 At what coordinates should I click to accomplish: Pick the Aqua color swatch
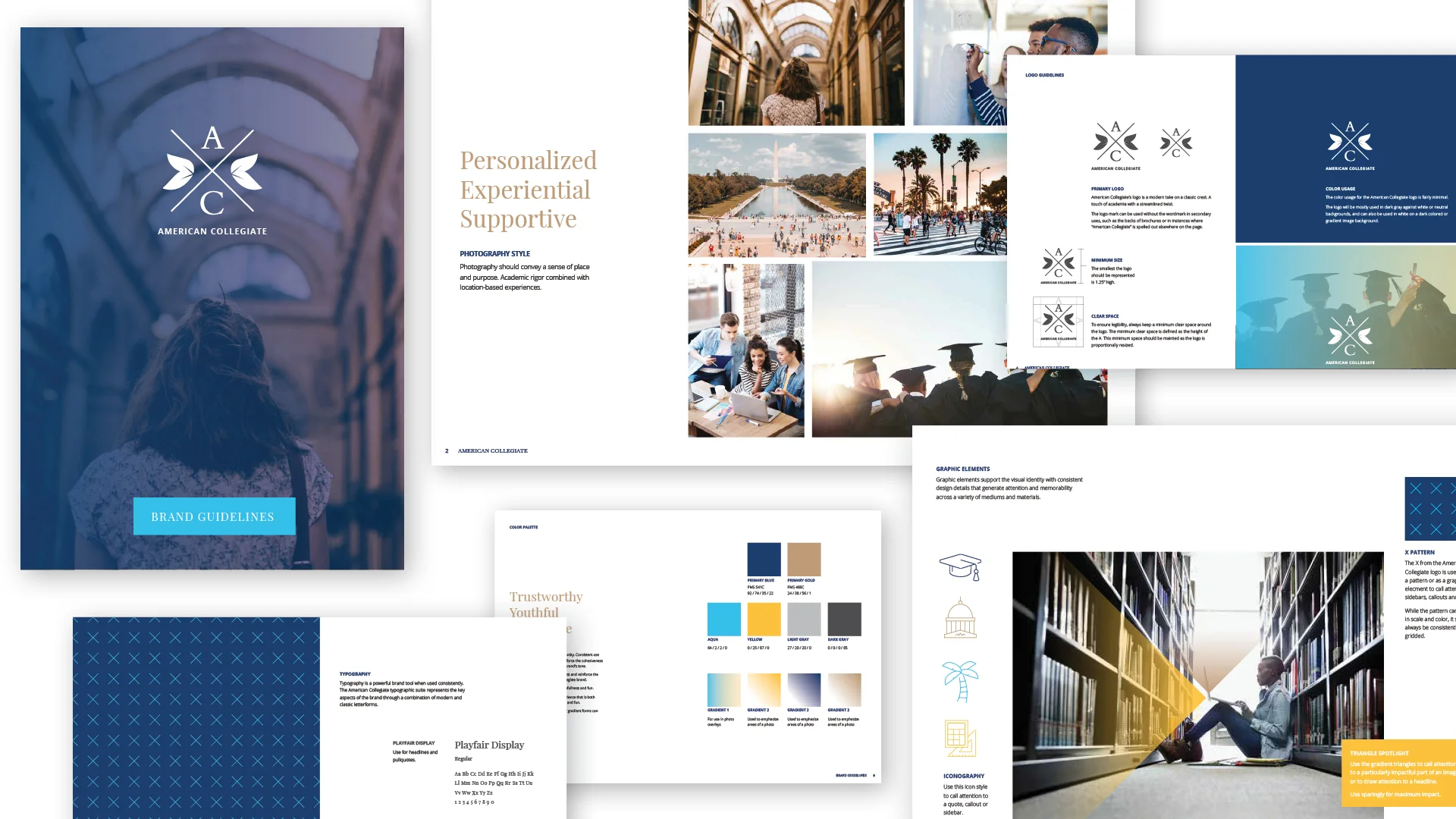(x=723, y=619)
